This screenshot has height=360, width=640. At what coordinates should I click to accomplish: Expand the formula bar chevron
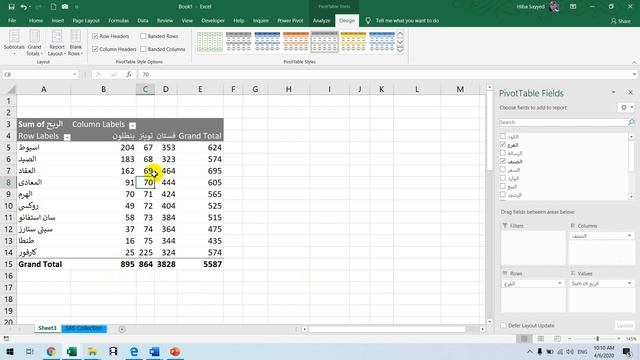(634, 74)
